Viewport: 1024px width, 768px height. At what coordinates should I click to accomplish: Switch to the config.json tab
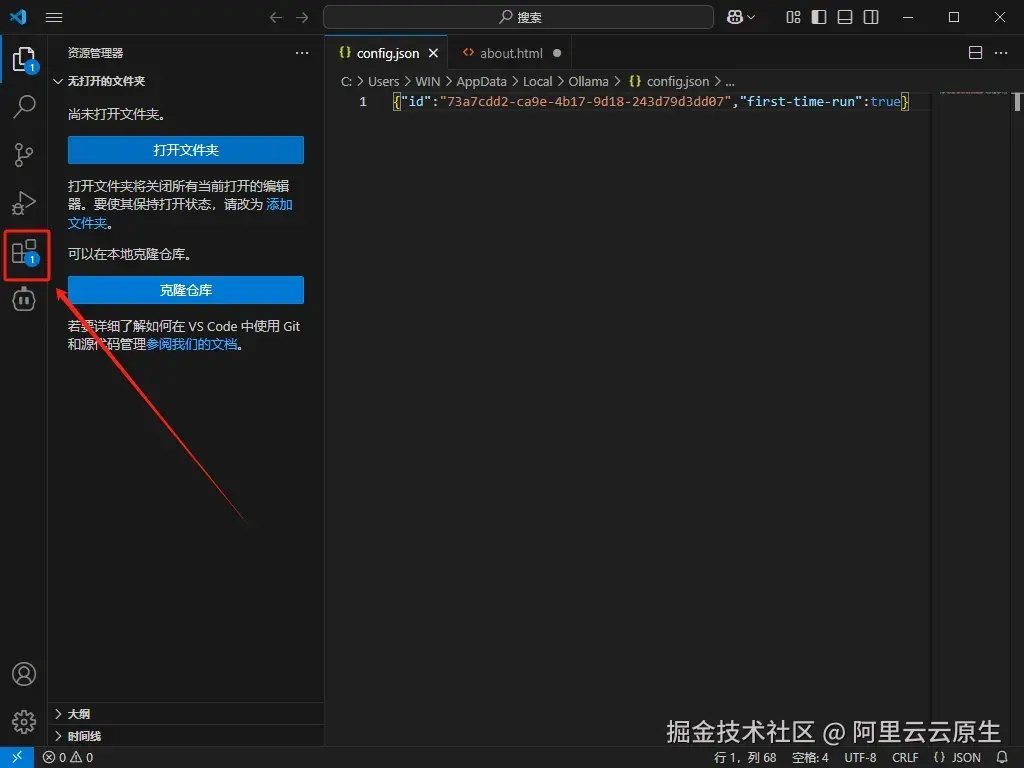pos(387,54)
